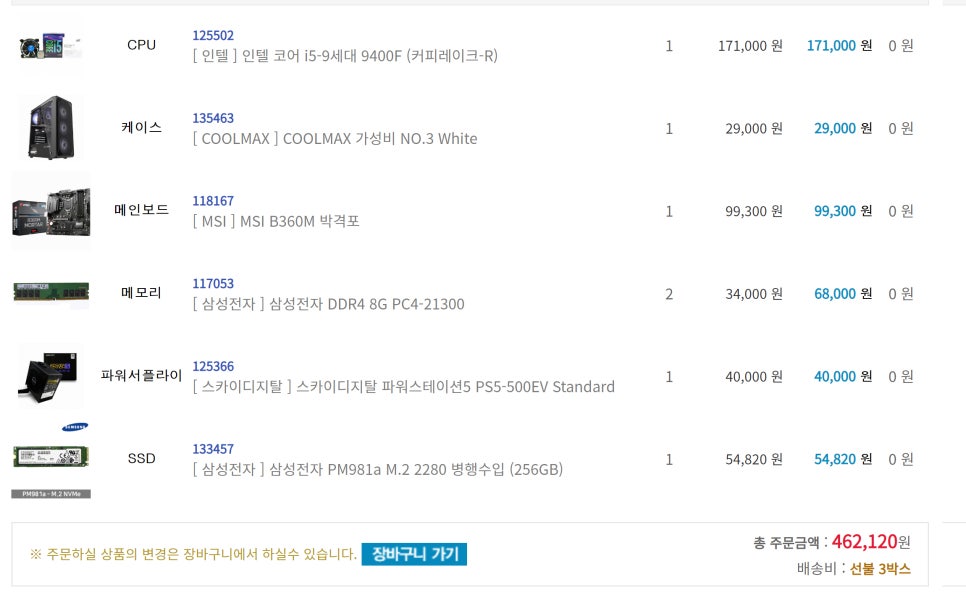Open product code 133457 link
966x608 pixels.
213,449
